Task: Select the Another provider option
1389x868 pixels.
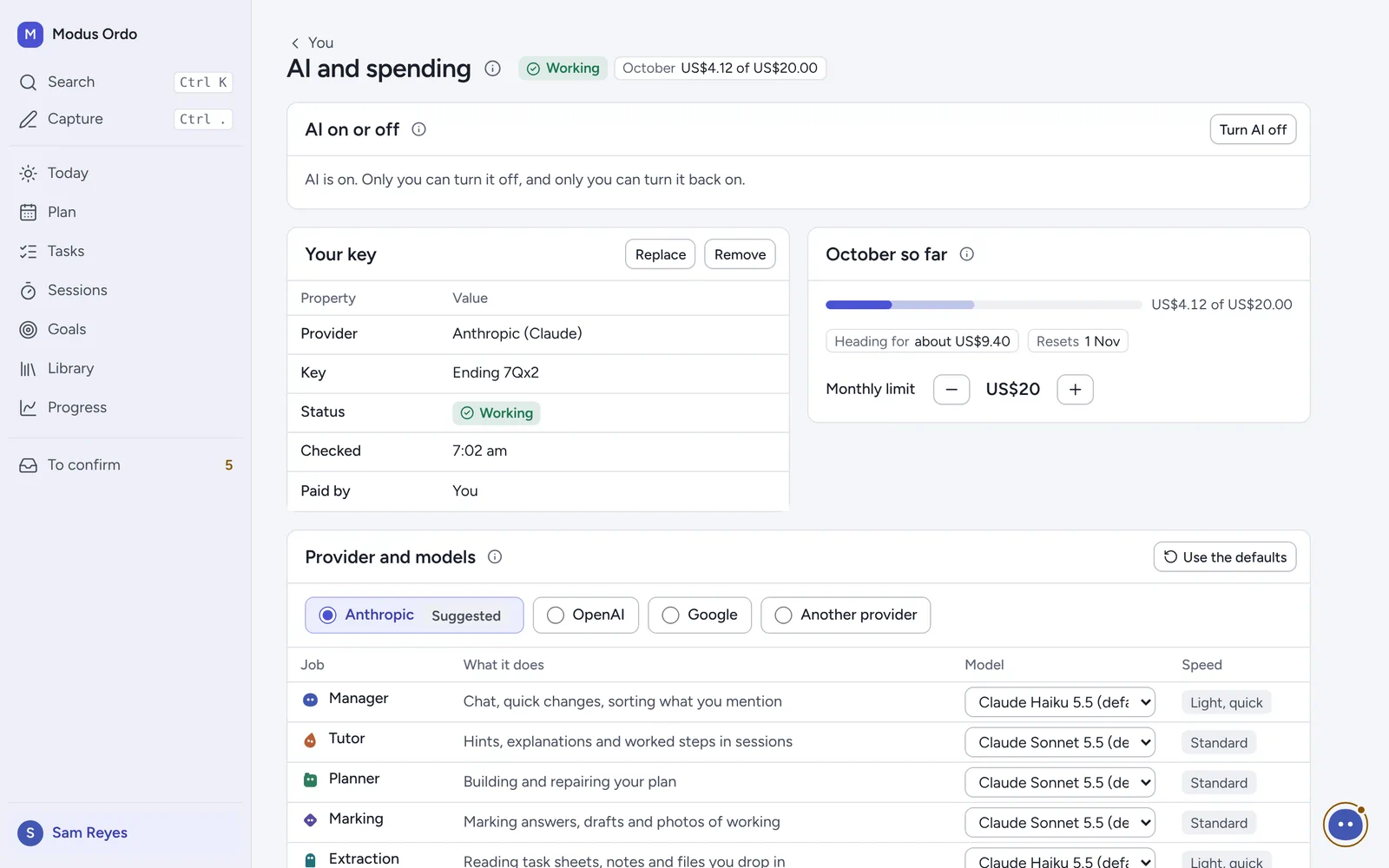Action: point(846,615)
